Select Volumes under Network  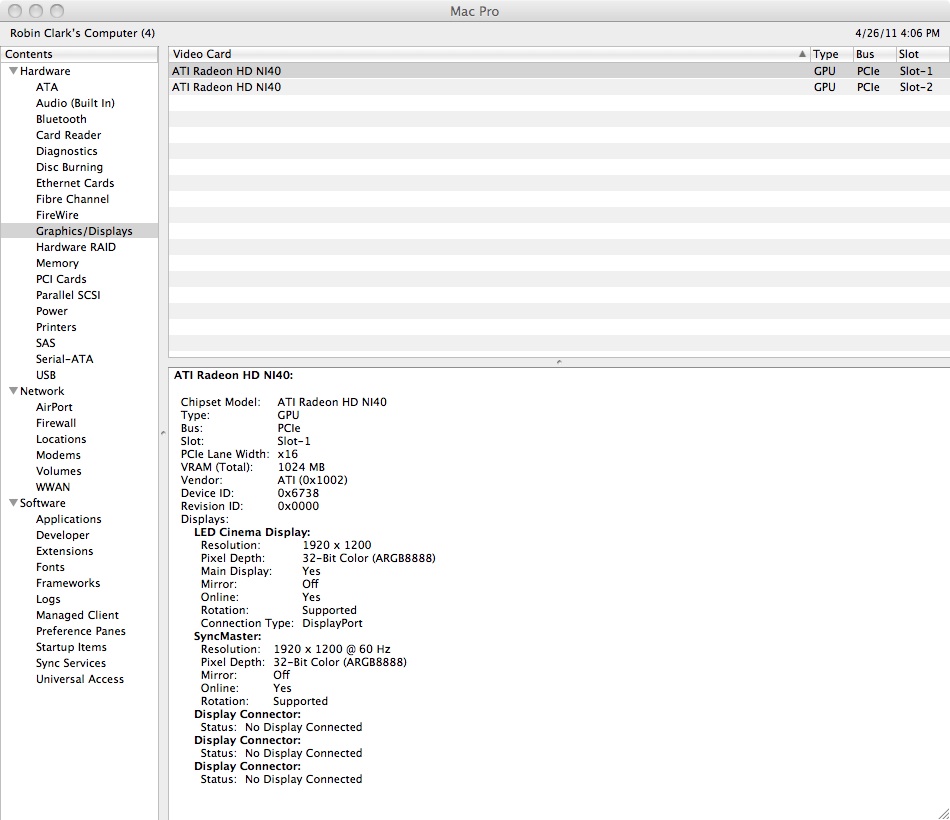(x=58, y=471)
